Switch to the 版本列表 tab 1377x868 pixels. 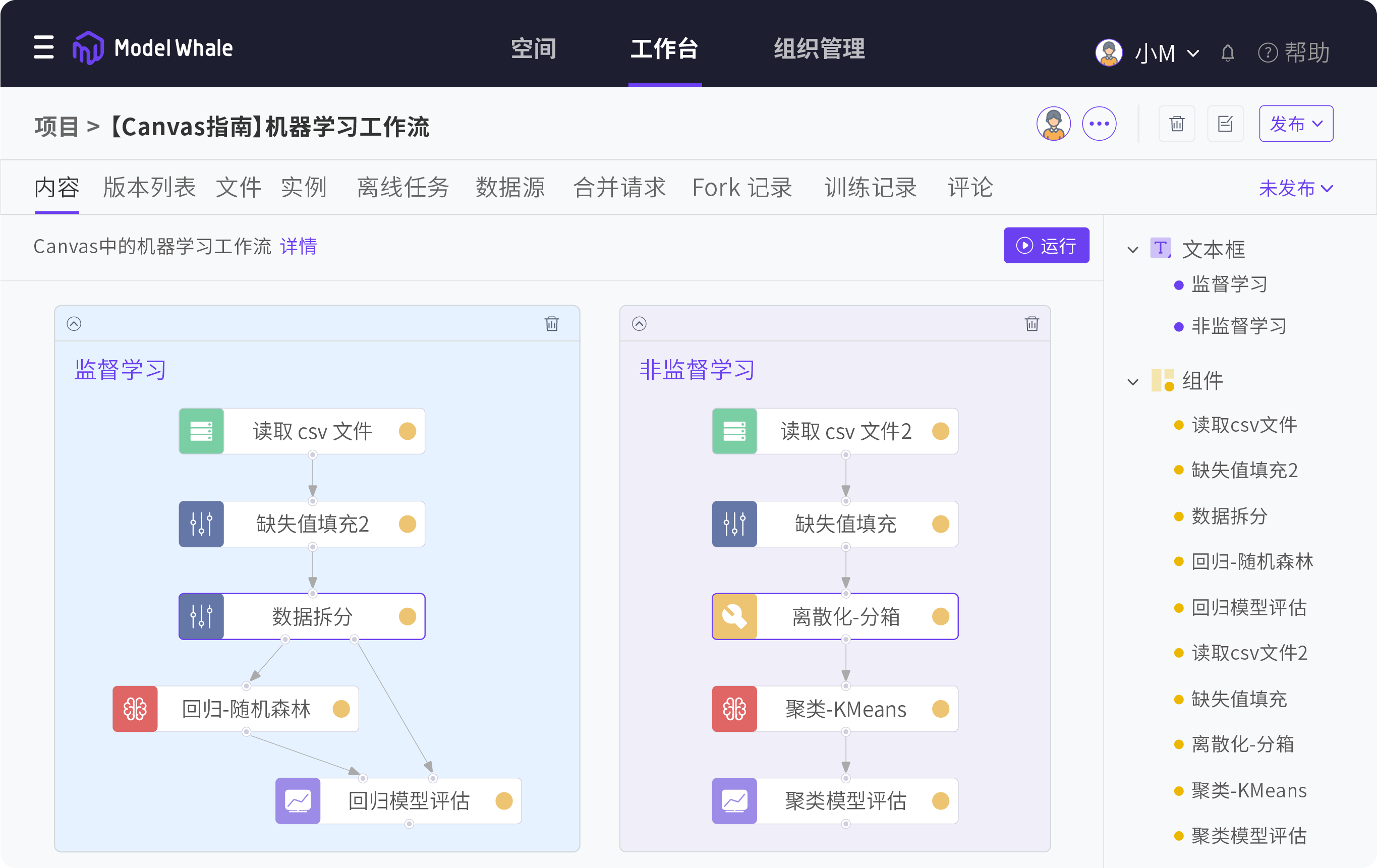(149, 188)
